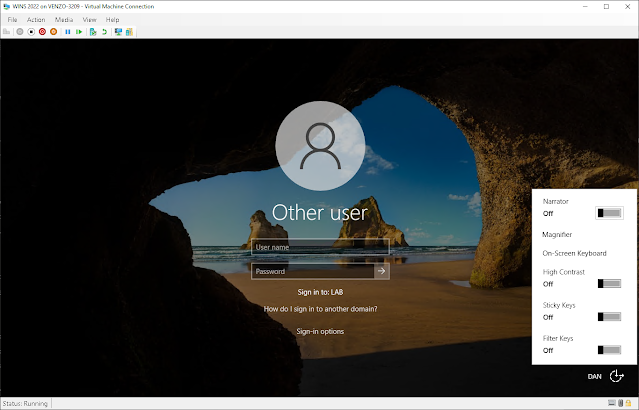Viewport: 639px width, 410px height.
Task: Revert the VM with the green arrow icon
Action: point(104,32)
